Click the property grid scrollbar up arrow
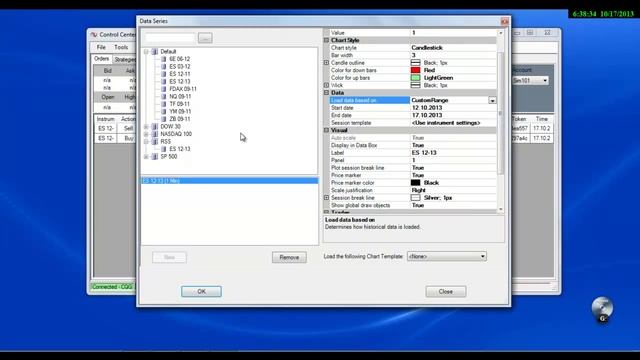Image resolution: width=640 pixels, height=360 pixels. pyautogui.click(x=501, y=33)
